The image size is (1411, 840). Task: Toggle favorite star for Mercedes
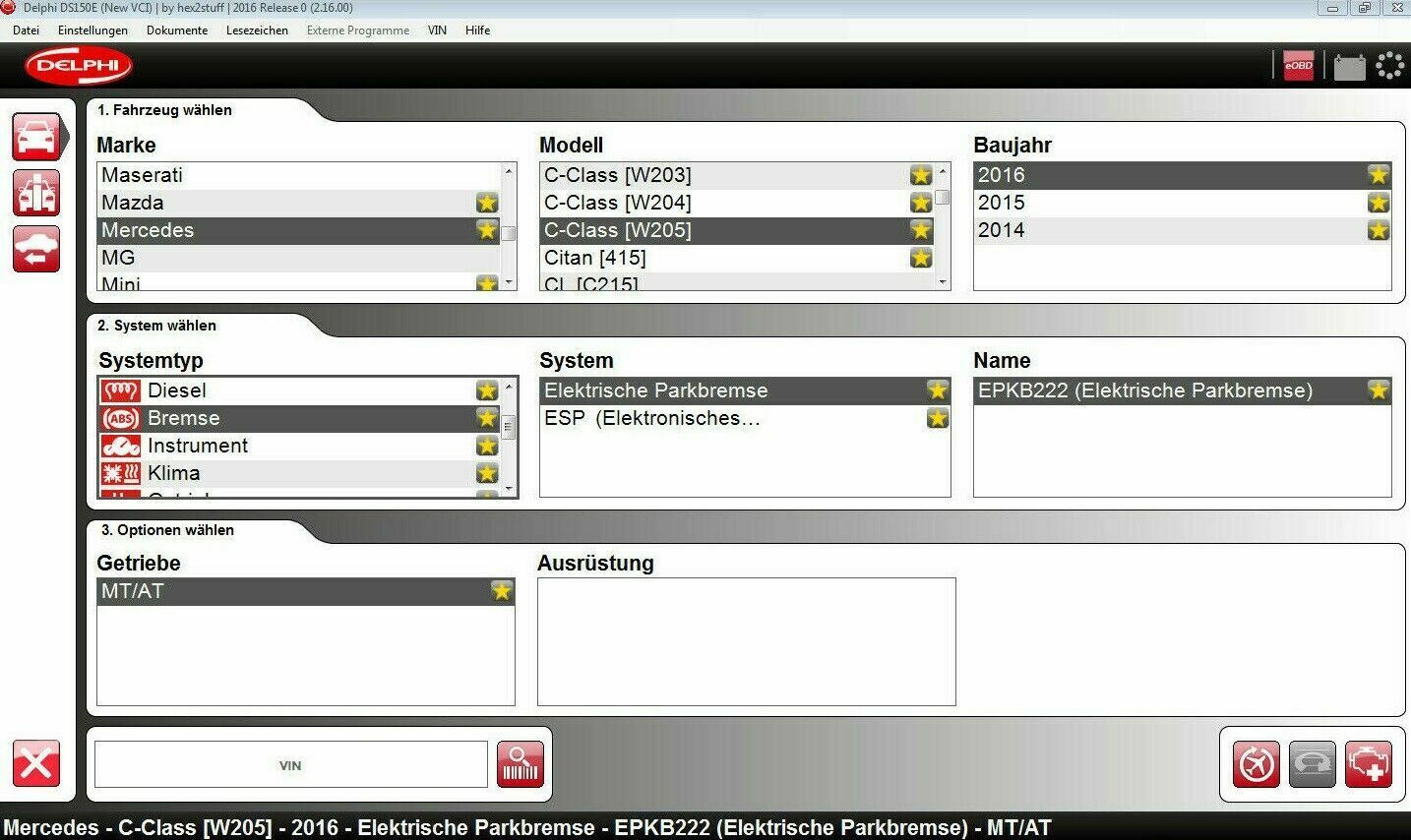pyautogui.click(x=487, y=230)
